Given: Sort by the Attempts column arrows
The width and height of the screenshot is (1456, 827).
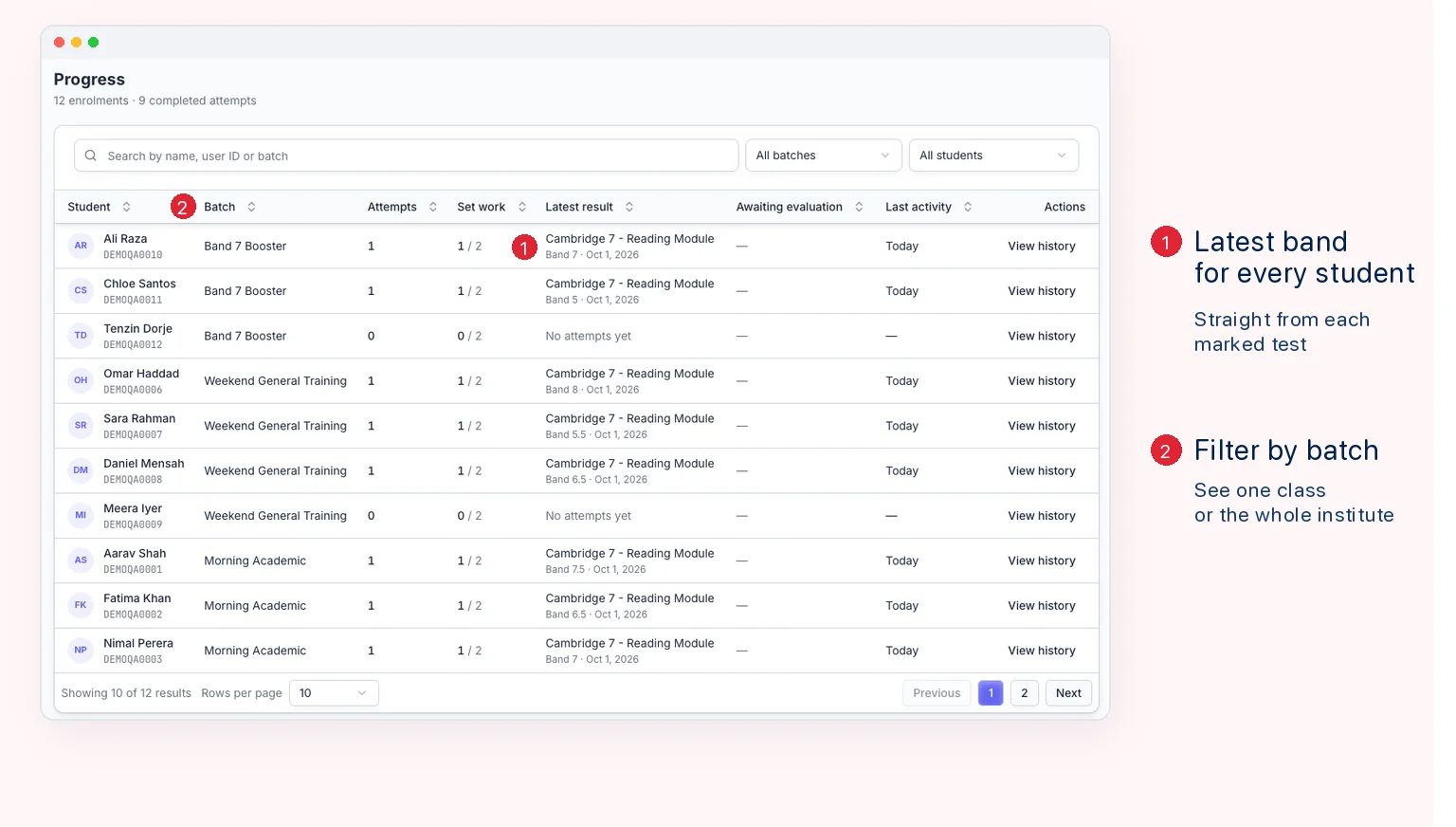Looking at the screenshot, I should [432, 207].
